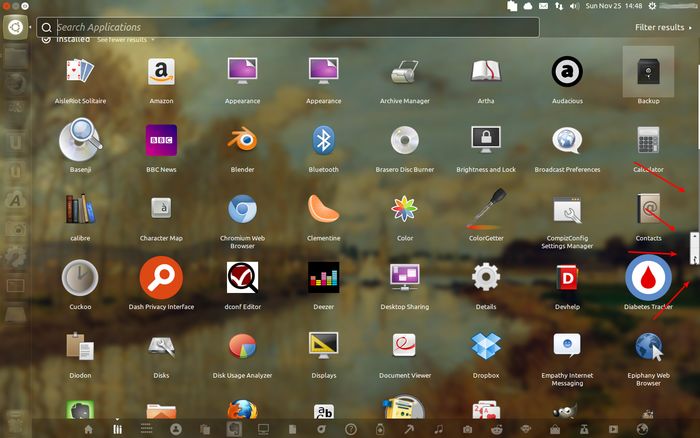
Task: Open Dash Privacy Interface
Action: tap(161, 278)
